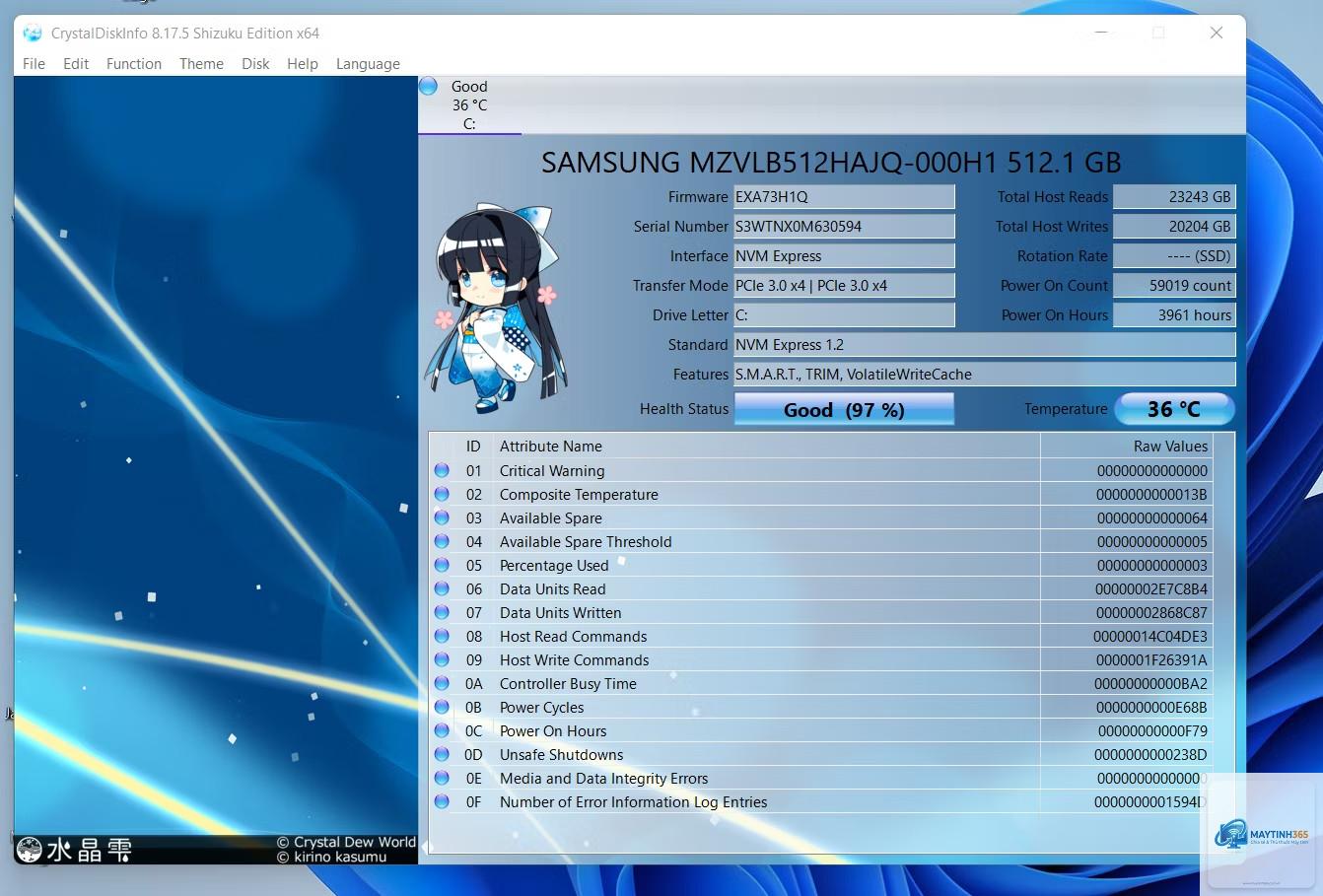
Task: Click the ID column header
Action: (473, 447)
